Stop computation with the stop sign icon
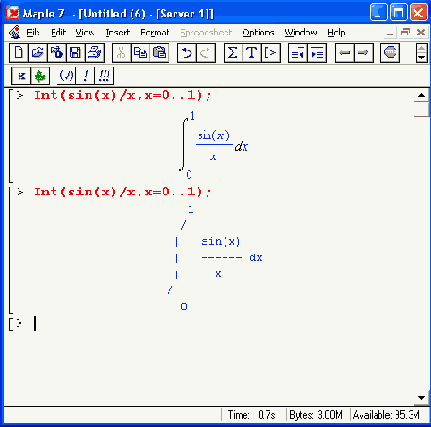The image size is (431, 427). (x=390, y=53)
